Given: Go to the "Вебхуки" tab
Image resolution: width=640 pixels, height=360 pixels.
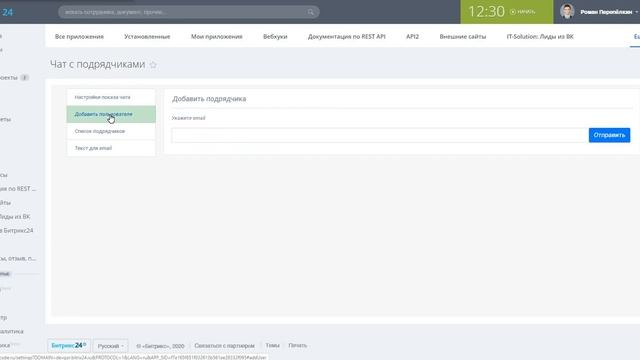Looking at the screenshot, I should point(275,37).
